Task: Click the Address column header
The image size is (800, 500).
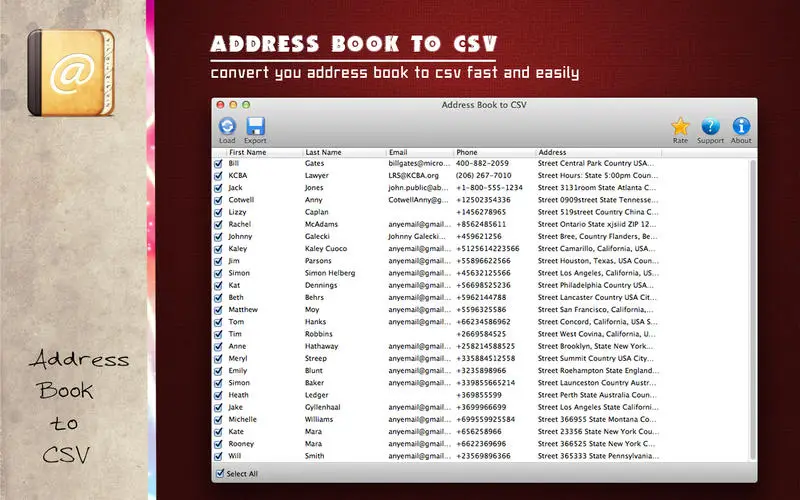Action: pos(598,152)
